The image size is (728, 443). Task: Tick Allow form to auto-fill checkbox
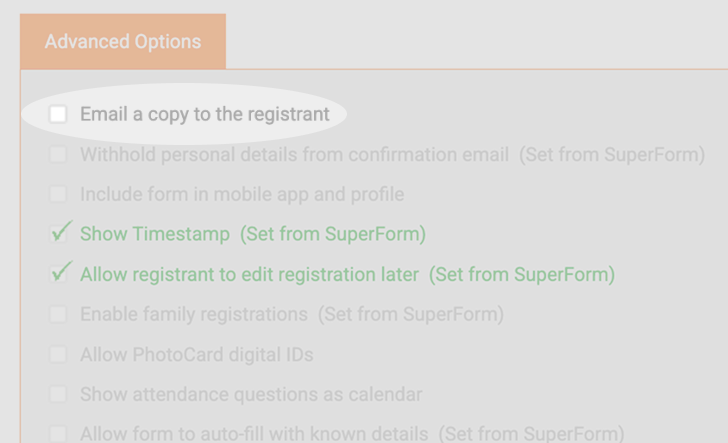(x=58, y=434)
